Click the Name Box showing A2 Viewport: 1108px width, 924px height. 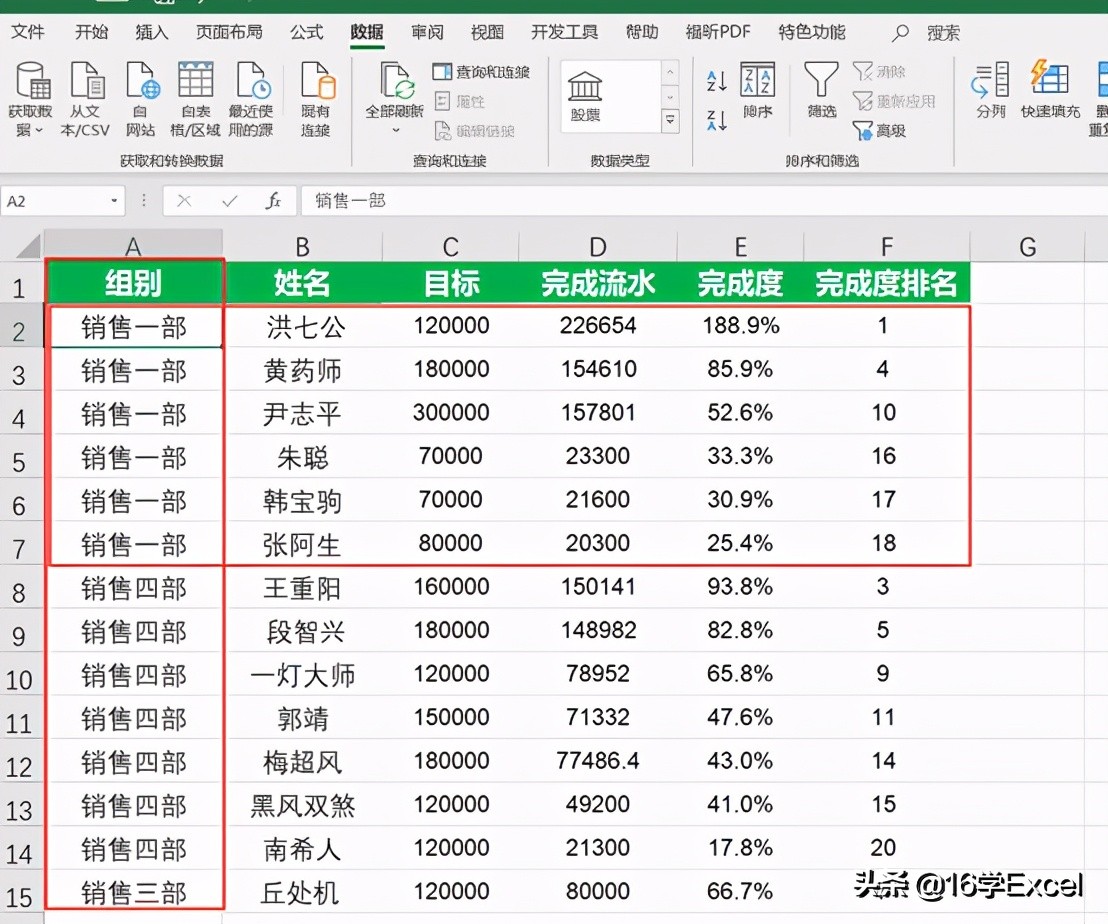point(62,201)
